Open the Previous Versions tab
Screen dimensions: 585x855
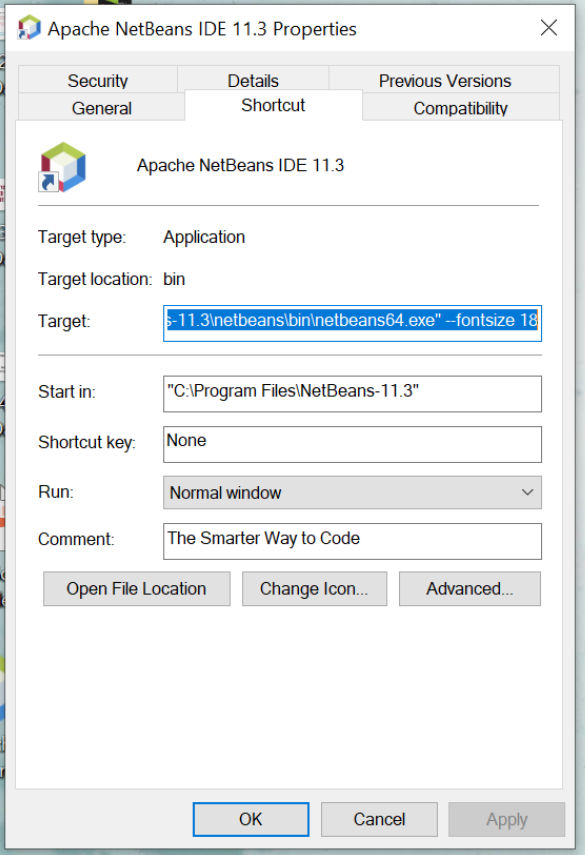(x=444, y=80)
